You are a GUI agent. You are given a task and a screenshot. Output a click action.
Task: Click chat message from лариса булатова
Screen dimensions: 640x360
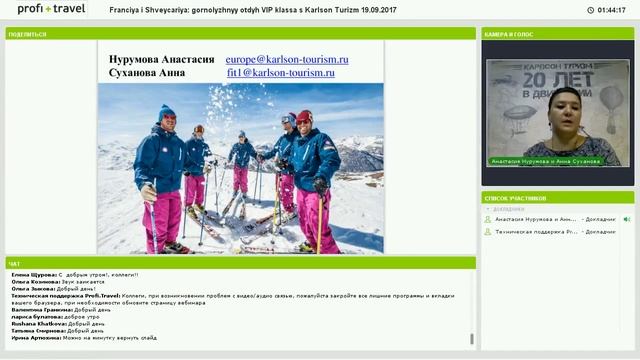coord(56,317)
